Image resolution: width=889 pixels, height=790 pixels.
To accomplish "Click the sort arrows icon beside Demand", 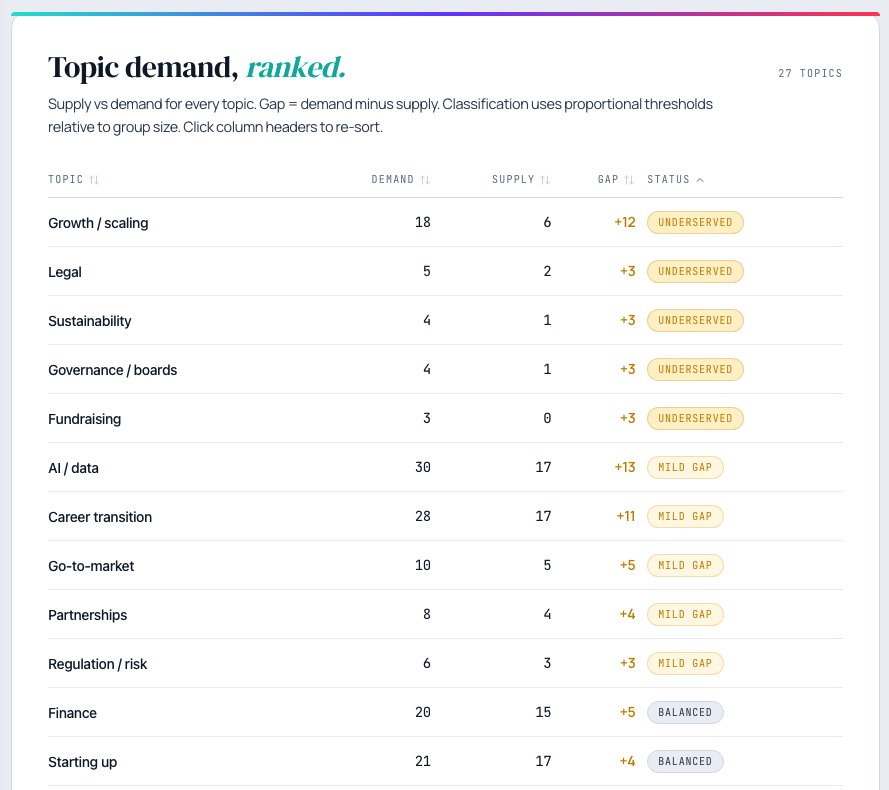I will click(425, 180).
